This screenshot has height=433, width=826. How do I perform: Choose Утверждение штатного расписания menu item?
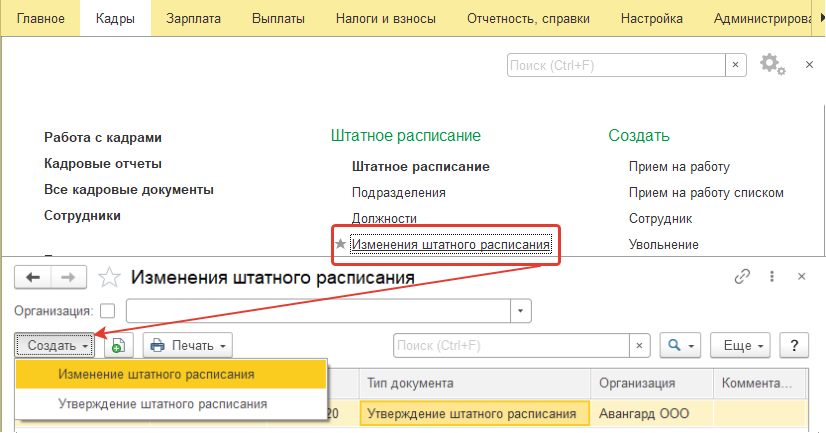point(171,404)
